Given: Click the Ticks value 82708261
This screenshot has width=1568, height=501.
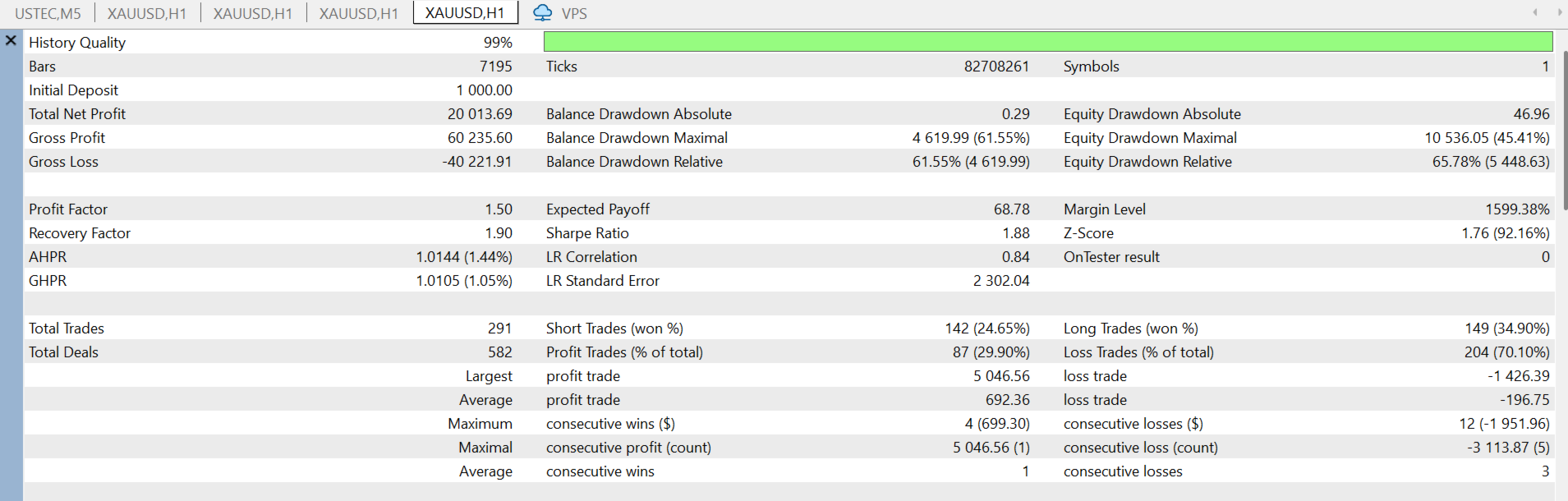Looking at the screenshot, I should pos(996,67).
